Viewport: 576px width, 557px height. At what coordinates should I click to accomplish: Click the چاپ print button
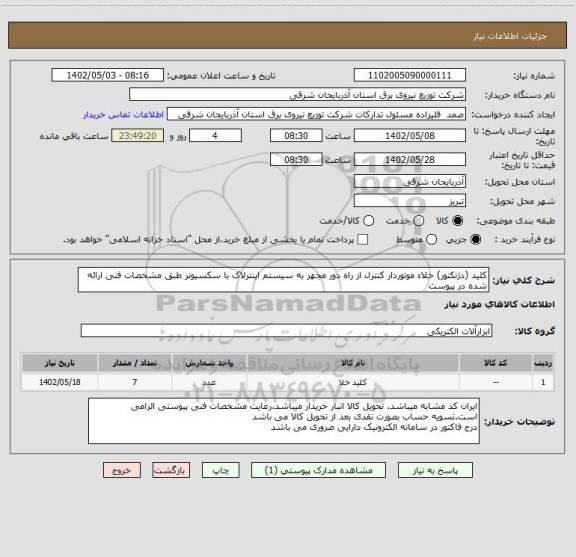221,470
